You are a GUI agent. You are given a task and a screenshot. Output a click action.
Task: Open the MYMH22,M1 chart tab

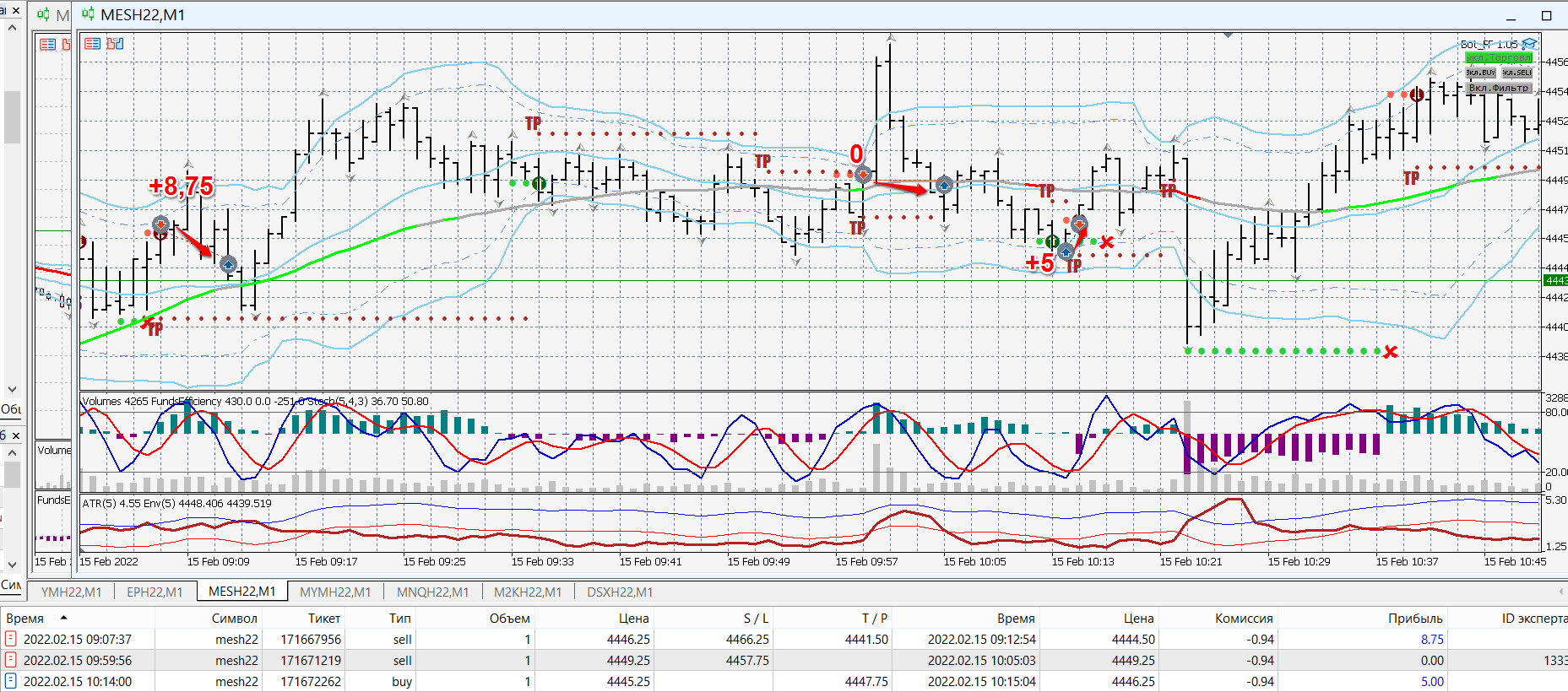335,592
